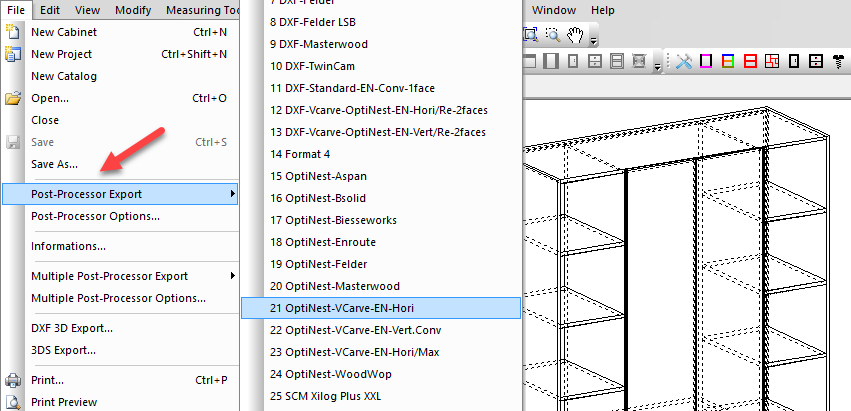Select 11 DXF-Standard-EN-Conv-1face

(x=381, y=88)
